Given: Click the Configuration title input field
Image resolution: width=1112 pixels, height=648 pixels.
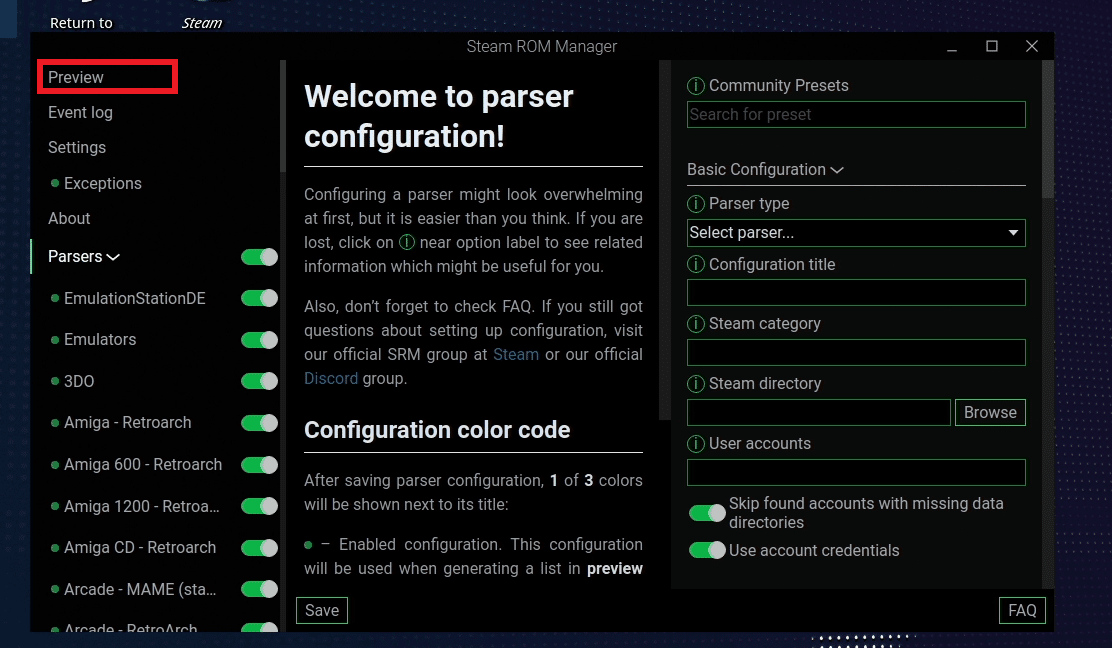Looking at the screenshot, I should click(856, 293).
